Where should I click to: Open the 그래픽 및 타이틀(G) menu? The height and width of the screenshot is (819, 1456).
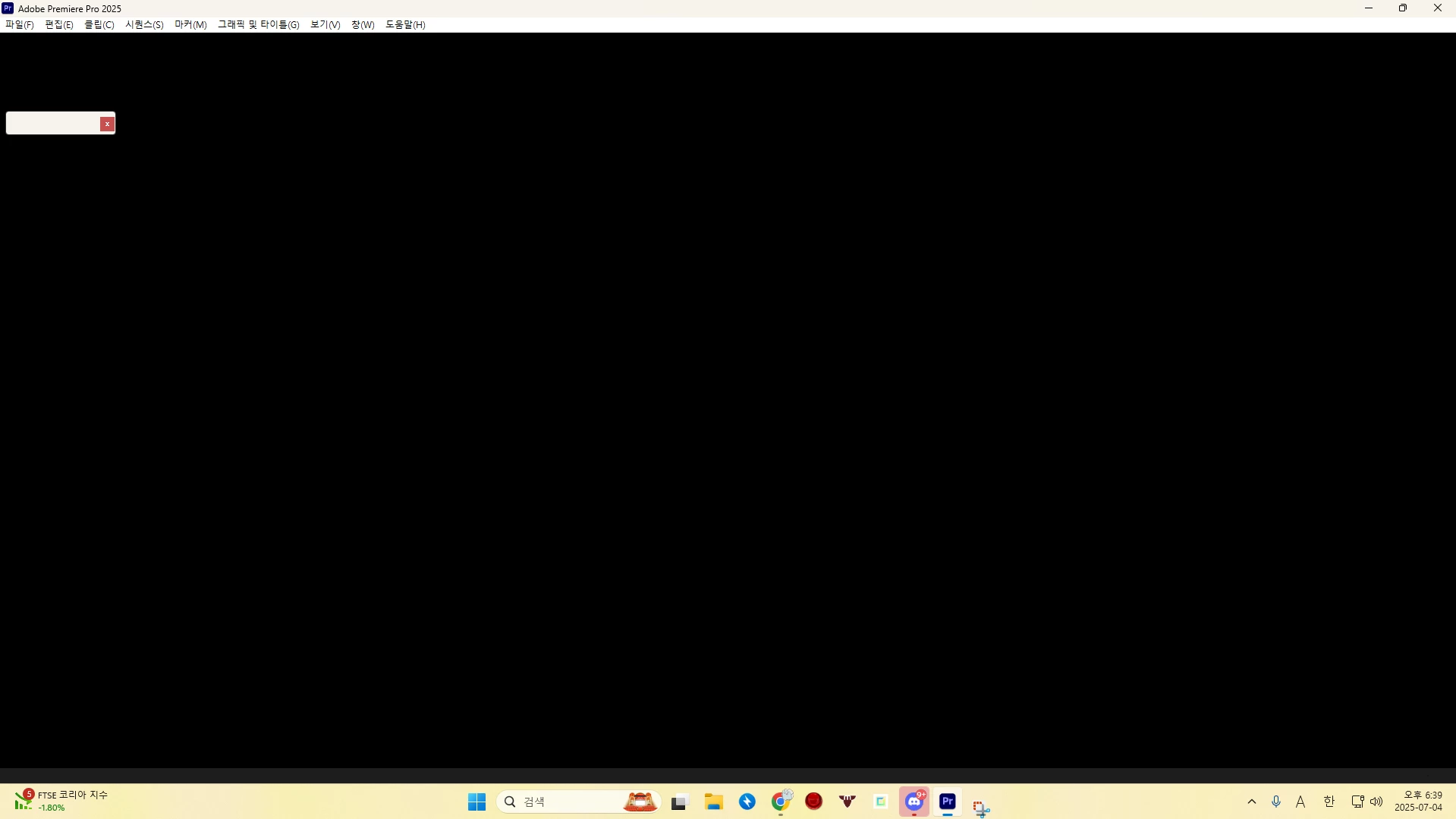(x=259, y=25)
